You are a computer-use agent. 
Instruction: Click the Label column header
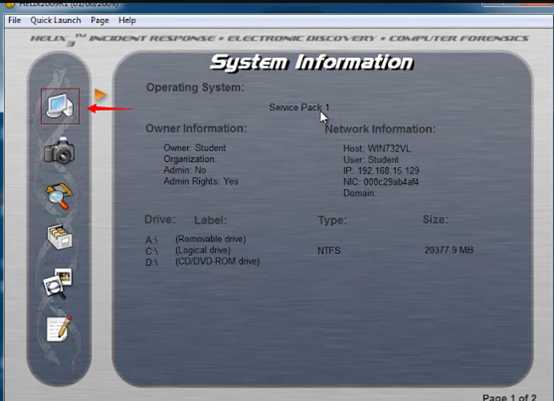click(210, 220)
